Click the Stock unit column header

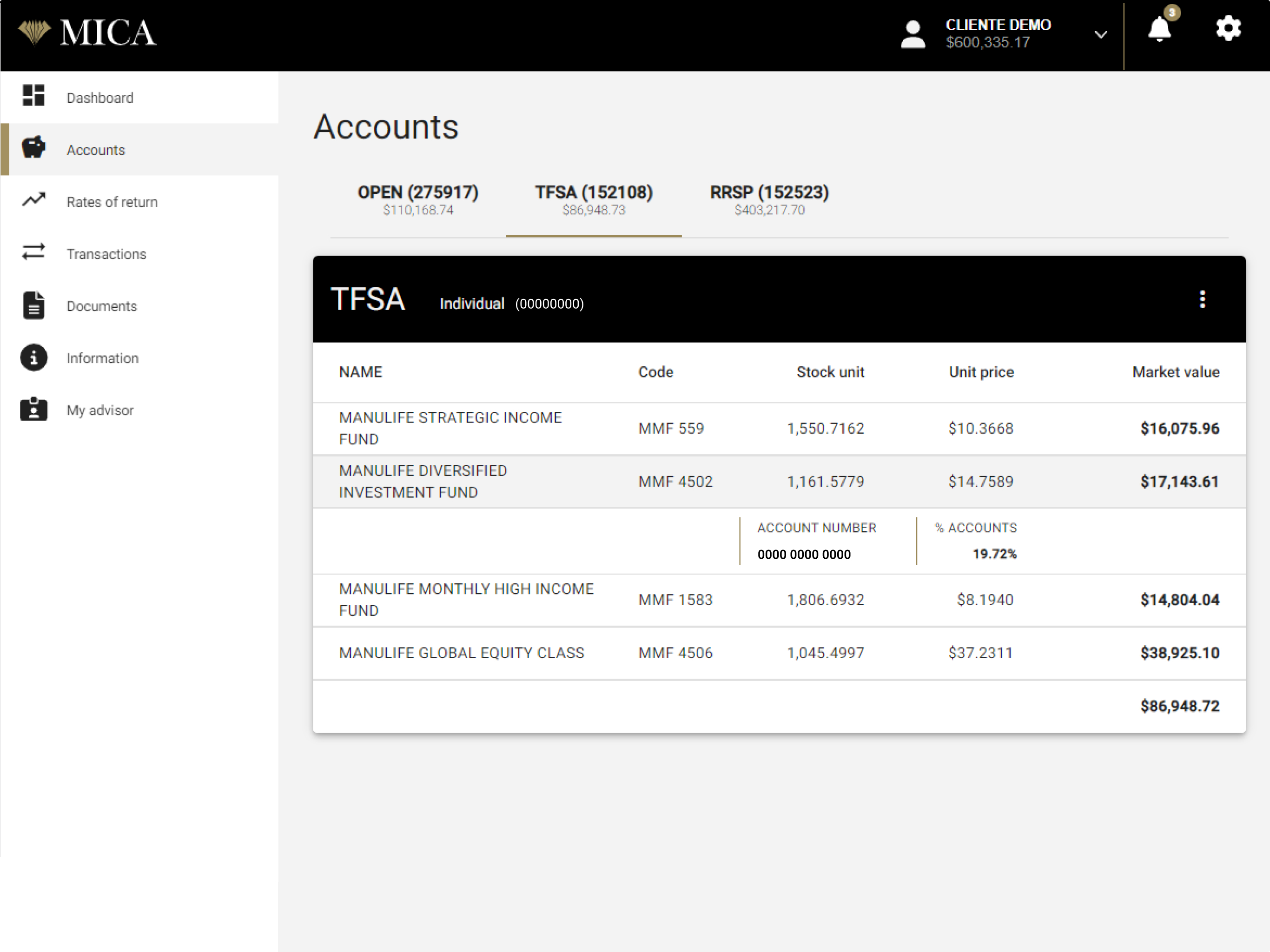click(x=830, y=372)
